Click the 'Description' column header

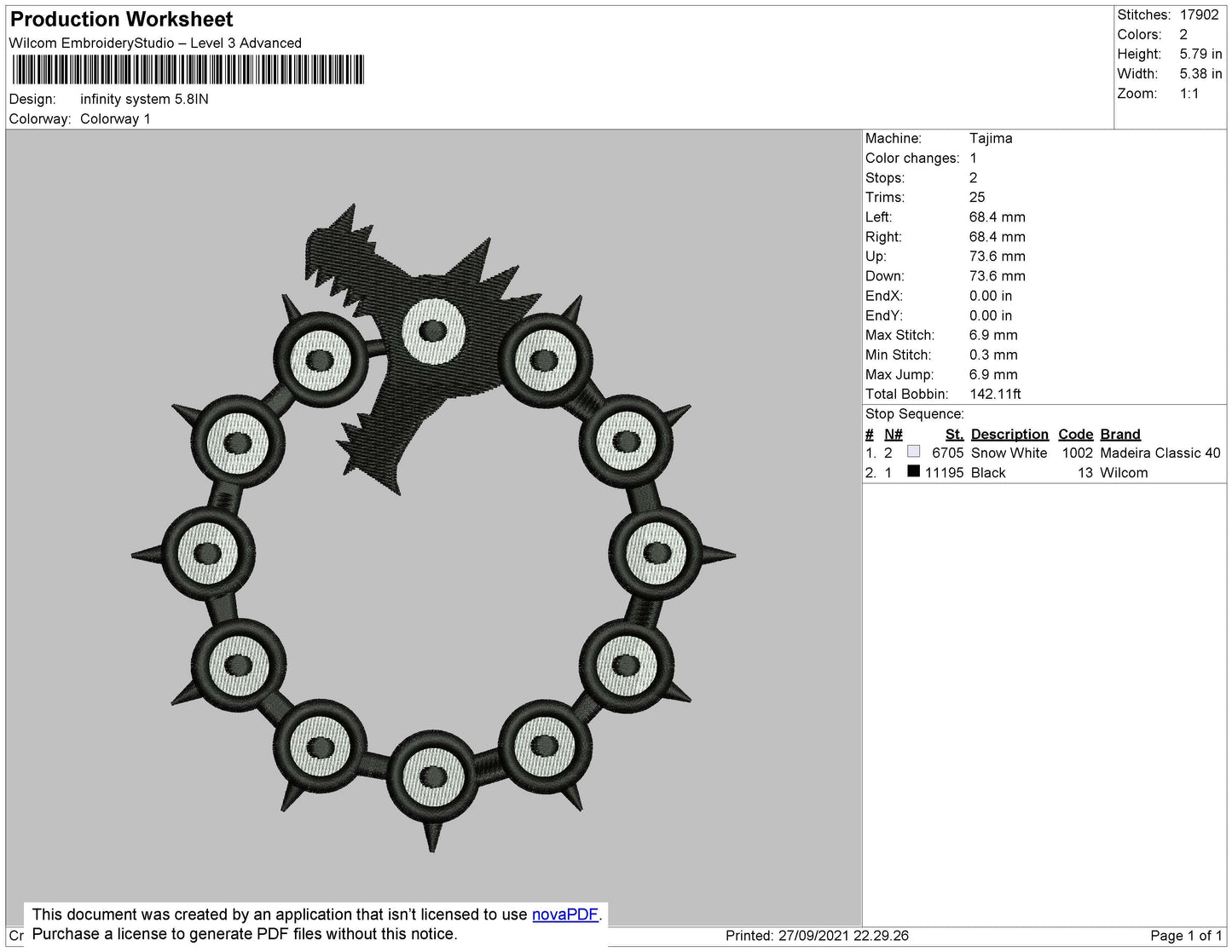(x=1009, y=435)
